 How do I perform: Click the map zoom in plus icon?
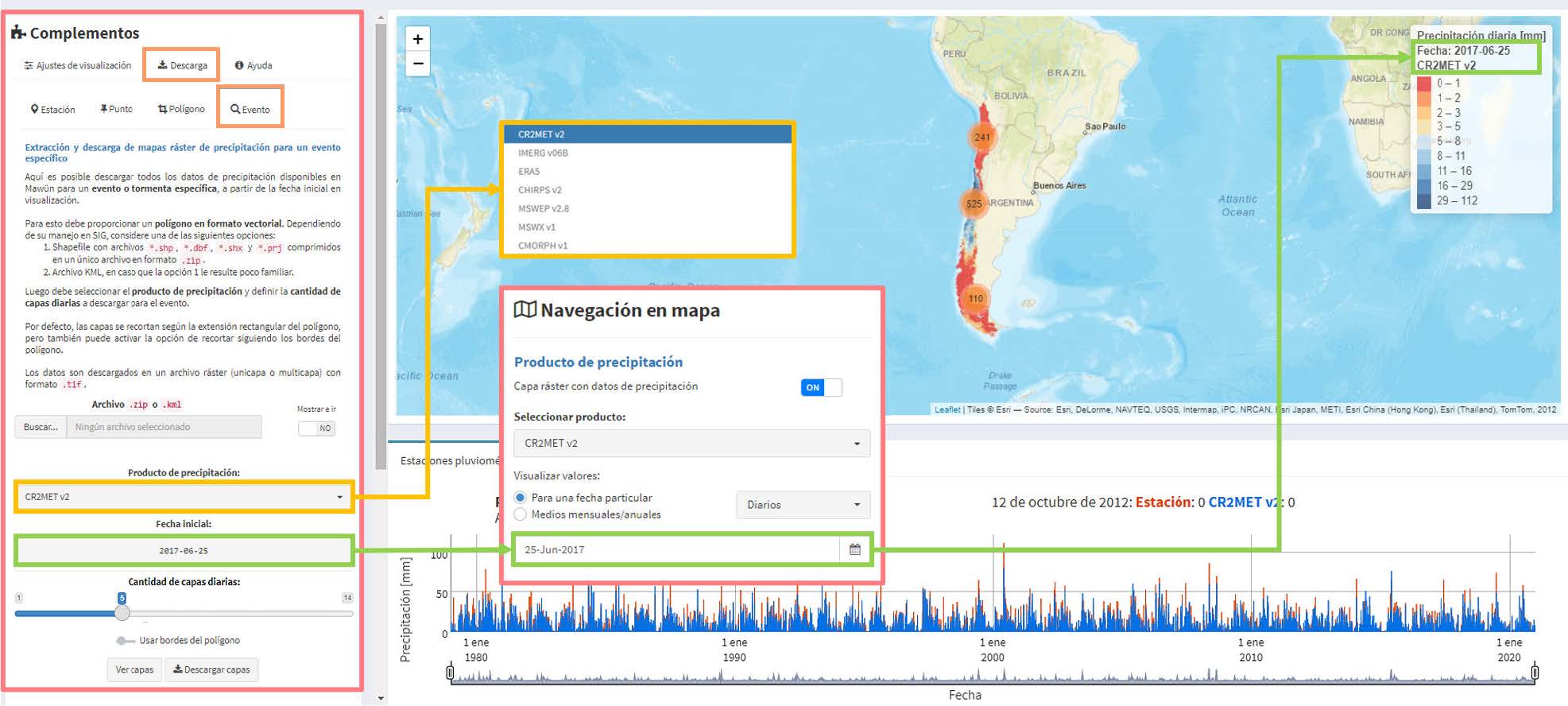tap(418, 39)
